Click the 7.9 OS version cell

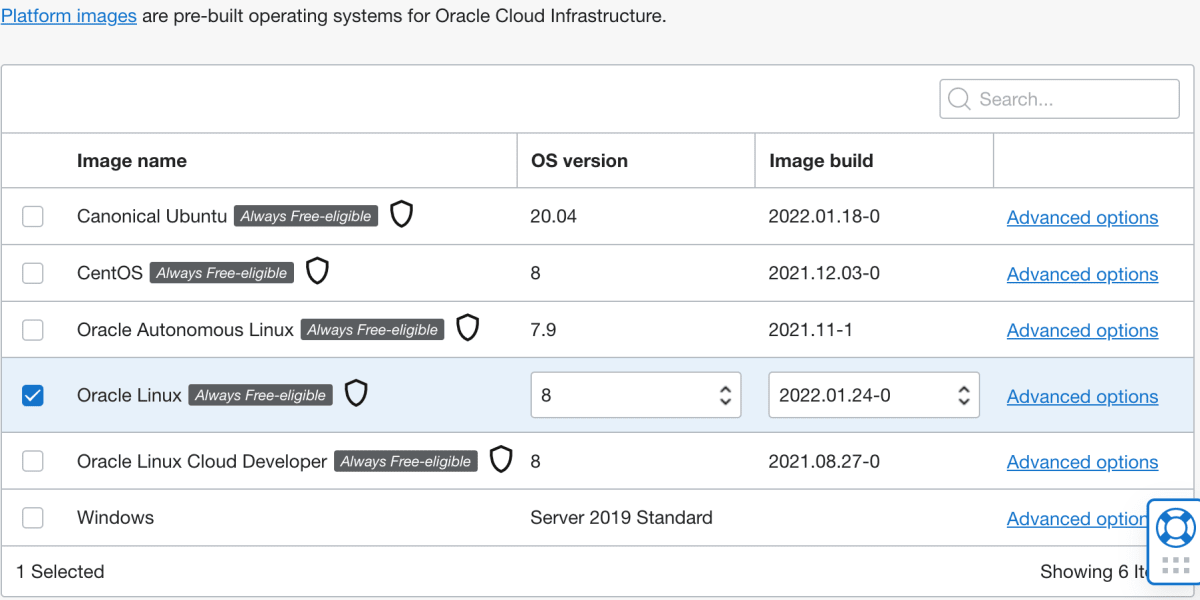(x=543, y=330)
